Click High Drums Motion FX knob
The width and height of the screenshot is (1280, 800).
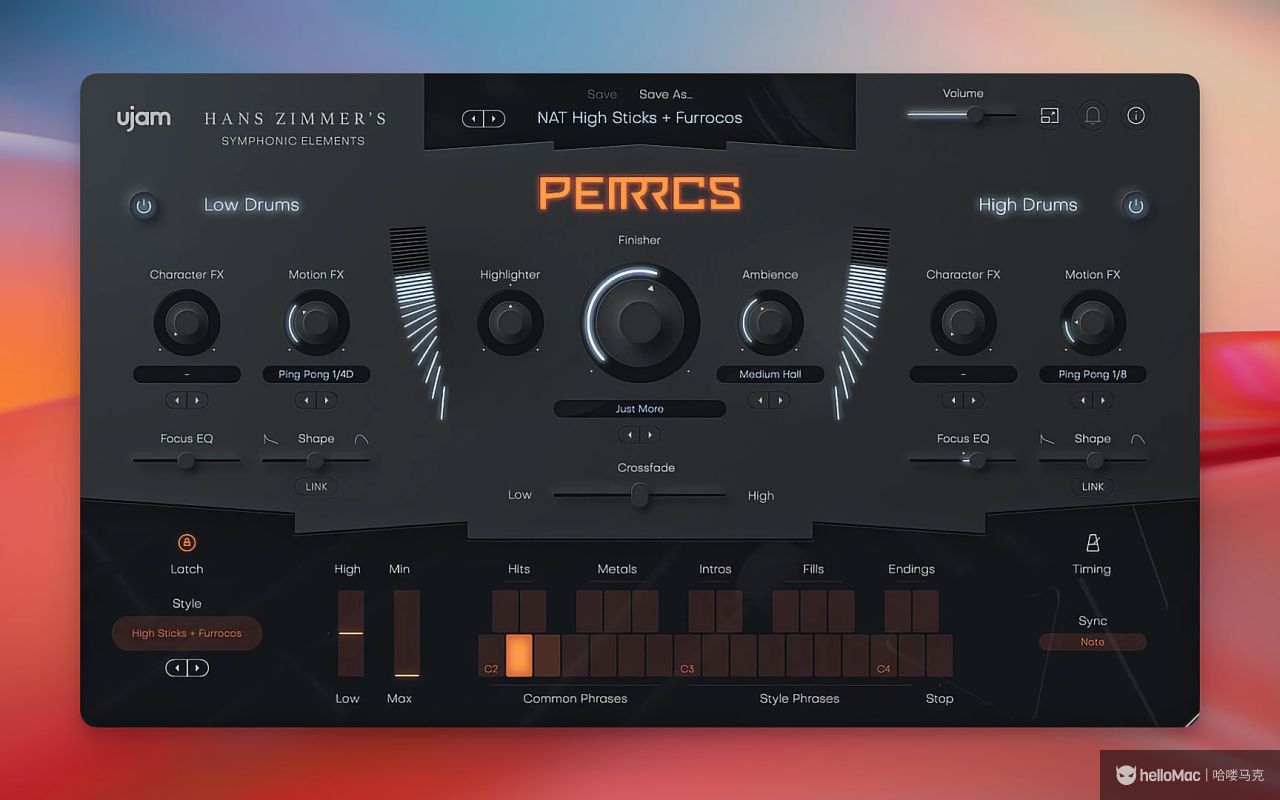click(1093, 322)
